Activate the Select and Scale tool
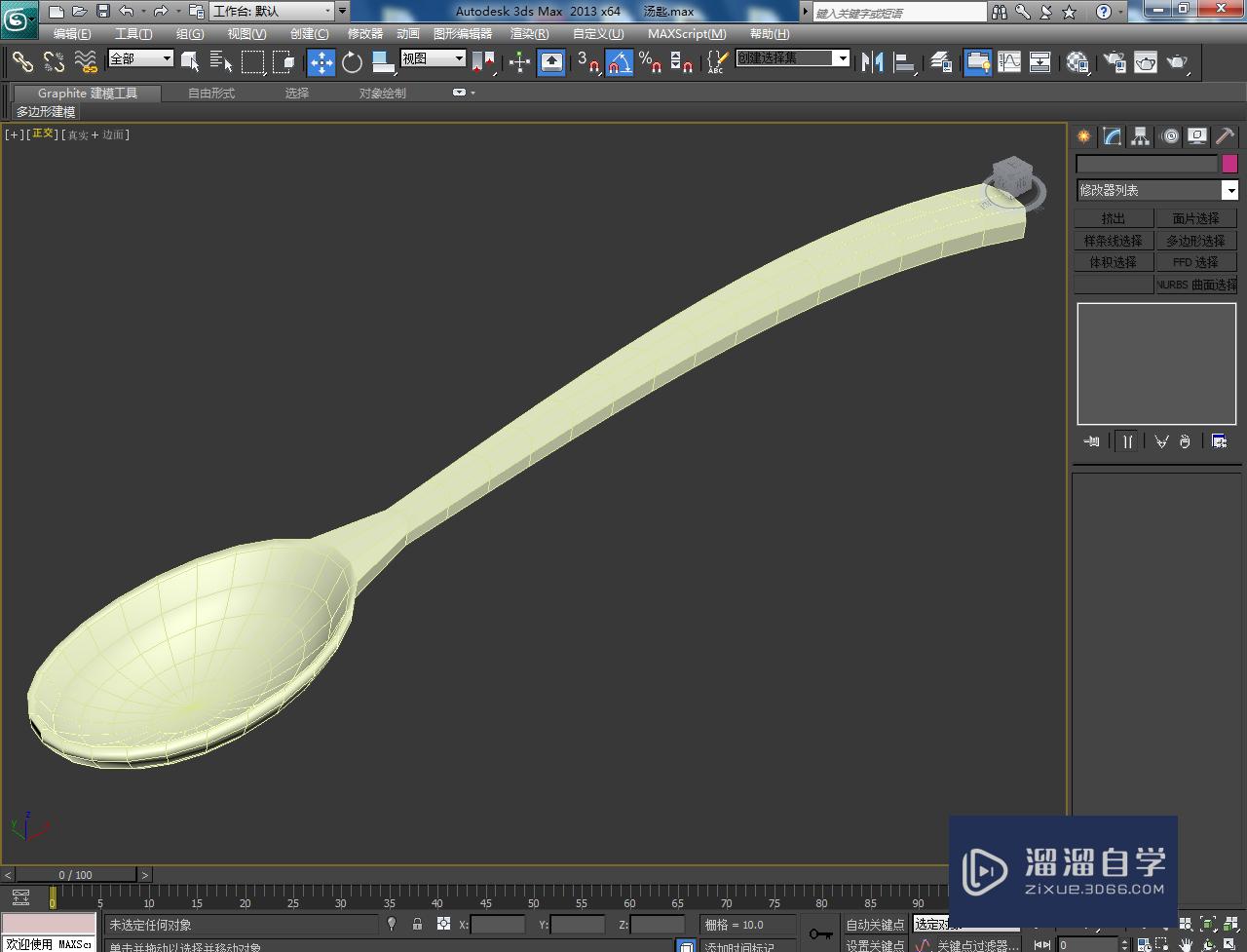 point(383,62)
